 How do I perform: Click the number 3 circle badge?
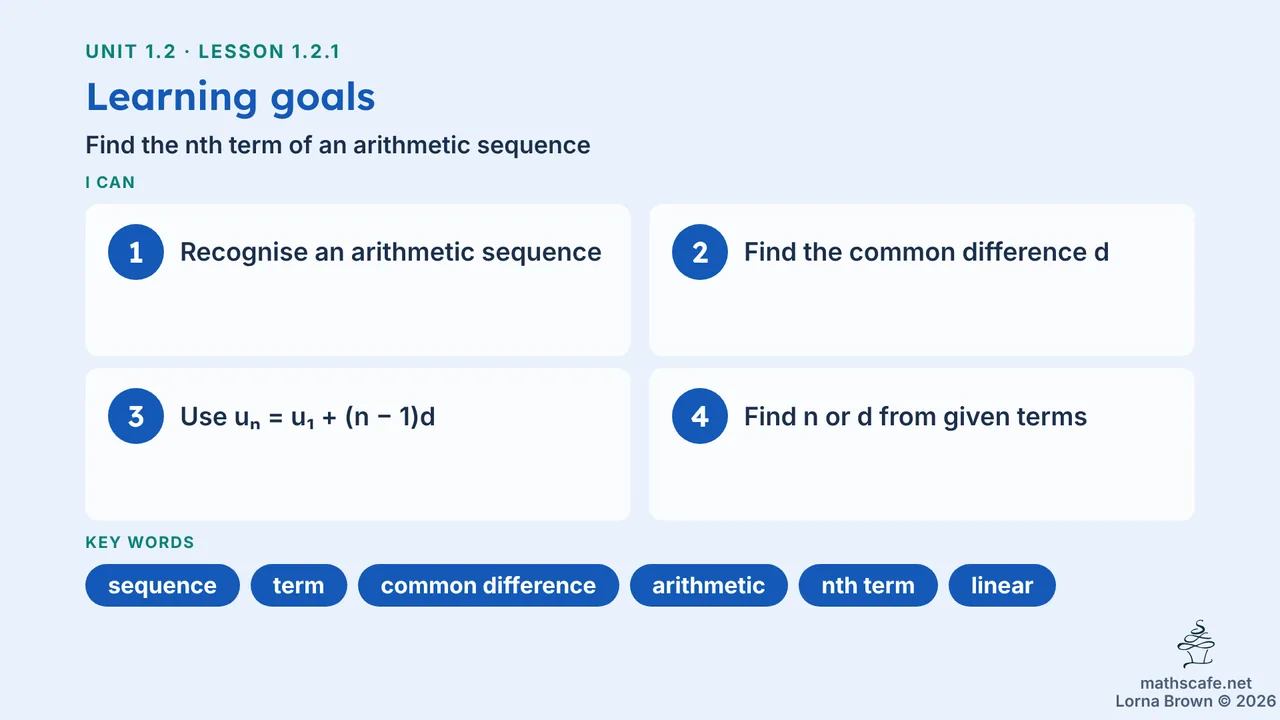tap(136, 416)
